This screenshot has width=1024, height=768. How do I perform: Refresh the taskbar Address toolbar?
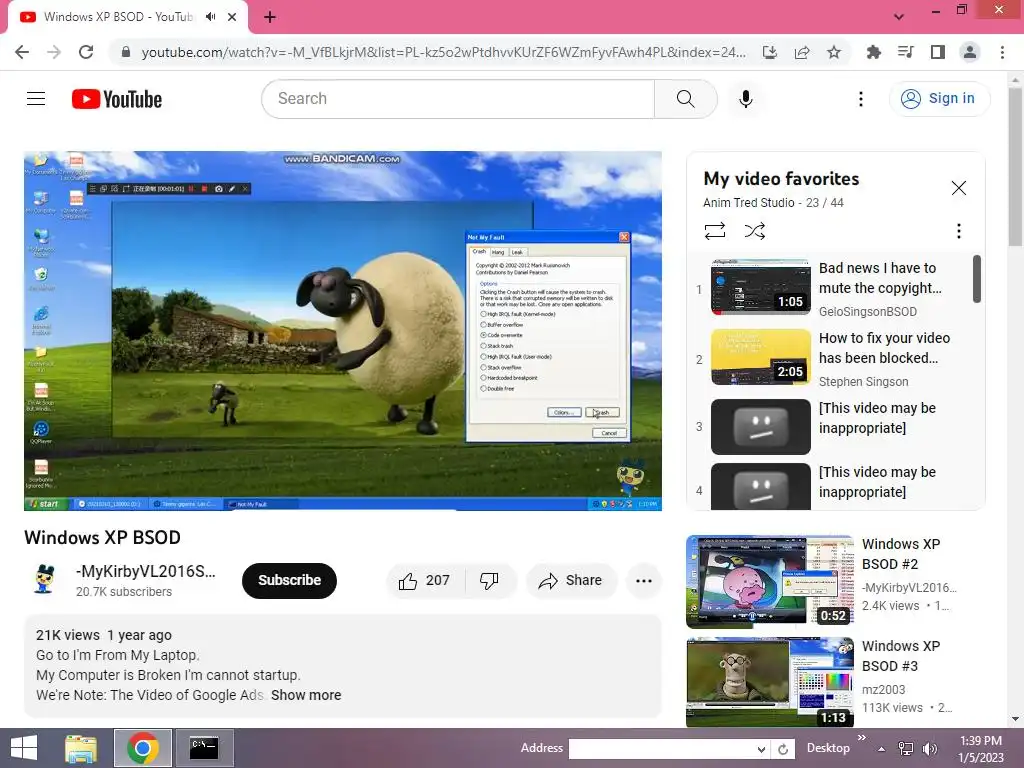[x=783, y=749]
